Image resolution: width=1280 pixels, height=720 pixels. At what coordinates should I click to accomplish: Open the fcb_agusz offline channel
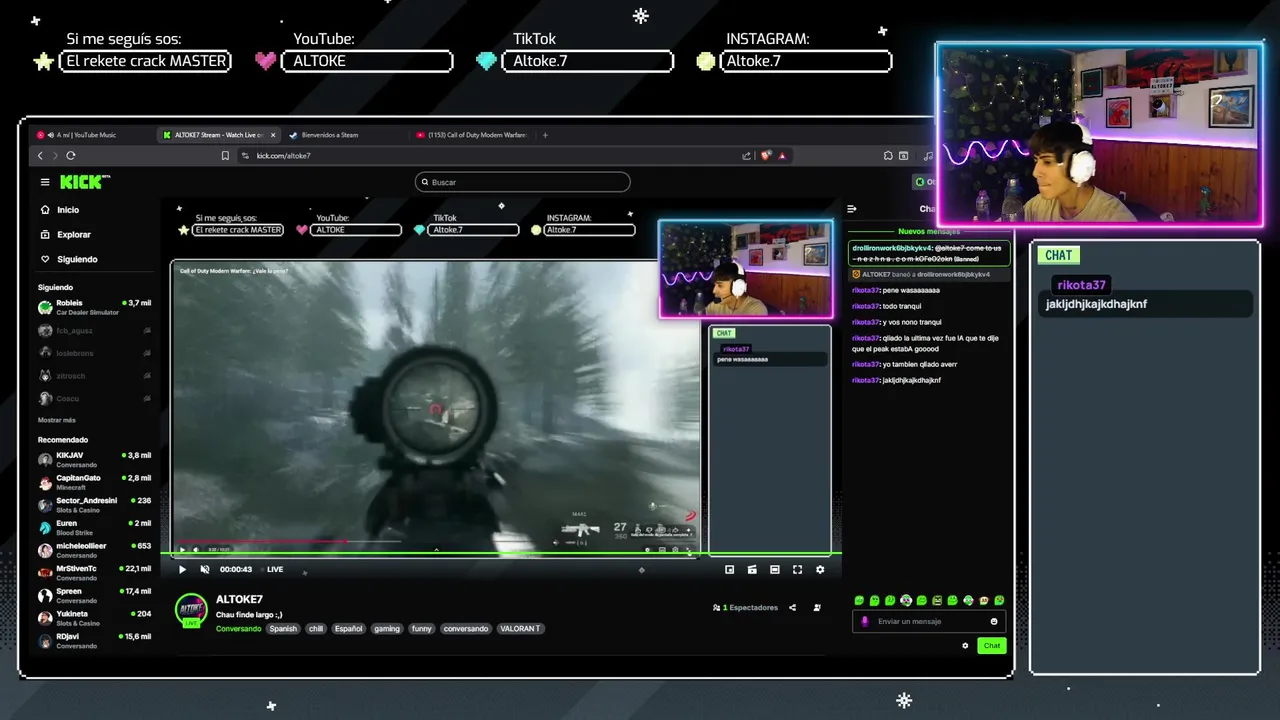[95, 330]
